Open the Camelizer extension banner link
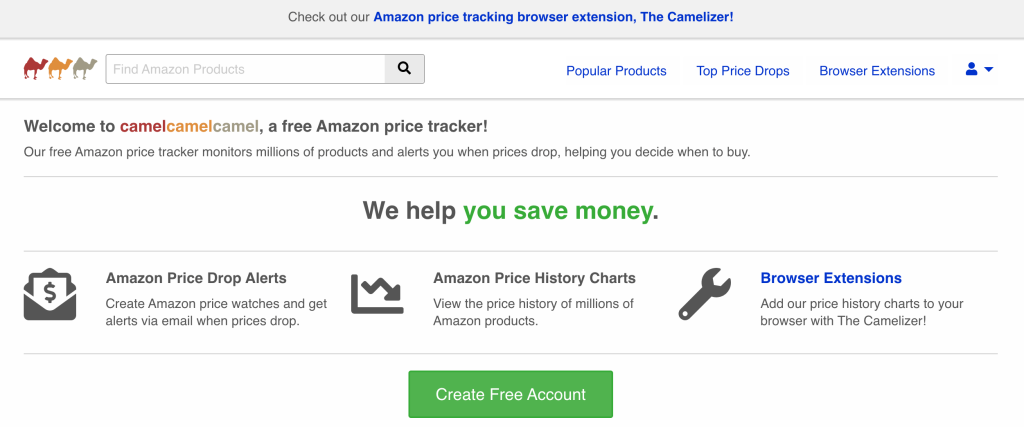The image size is (1024, 427). coord(553,17)
